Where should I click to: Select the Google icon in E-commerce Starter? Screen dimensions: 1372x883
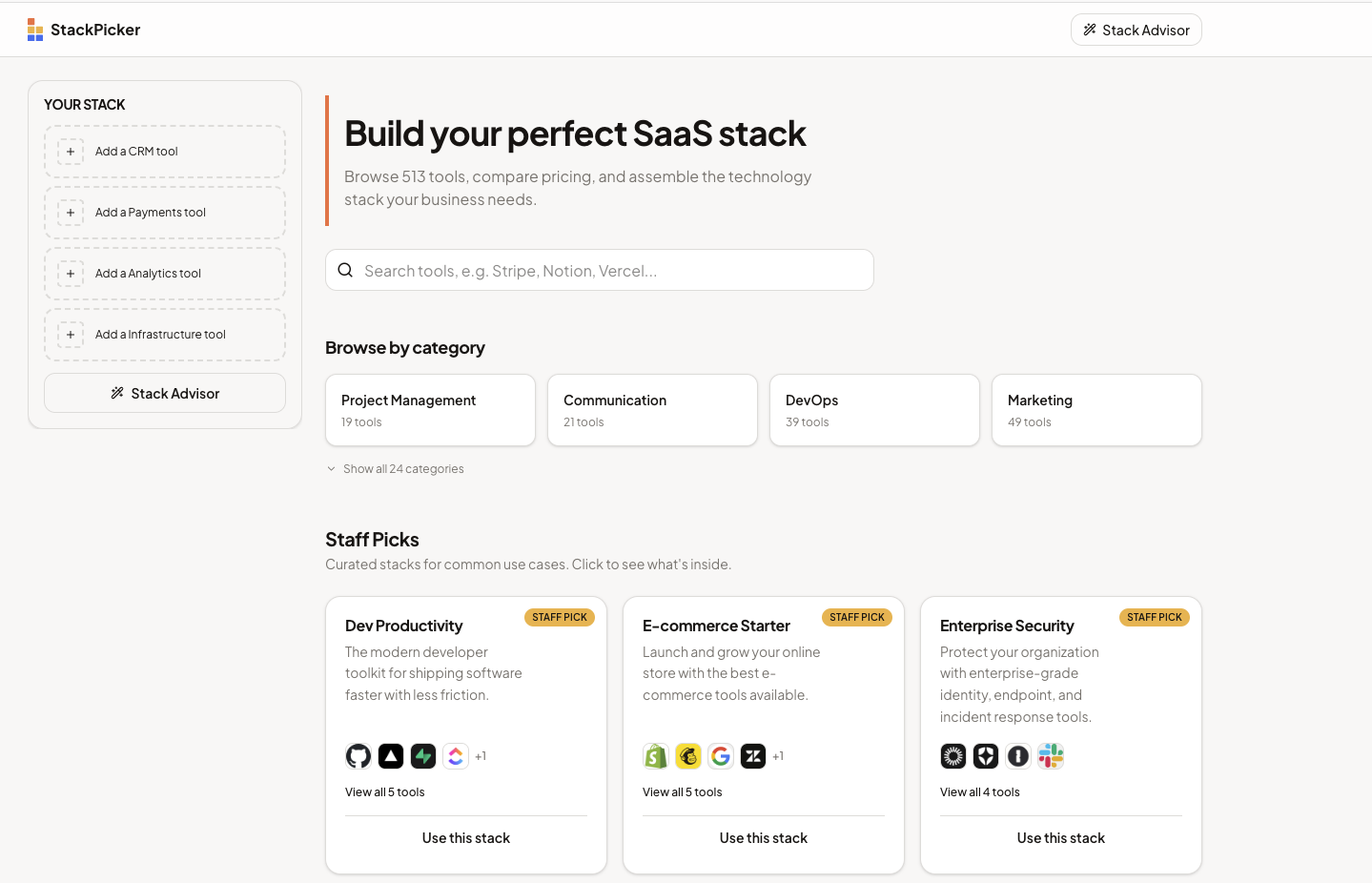pos(721,755)
